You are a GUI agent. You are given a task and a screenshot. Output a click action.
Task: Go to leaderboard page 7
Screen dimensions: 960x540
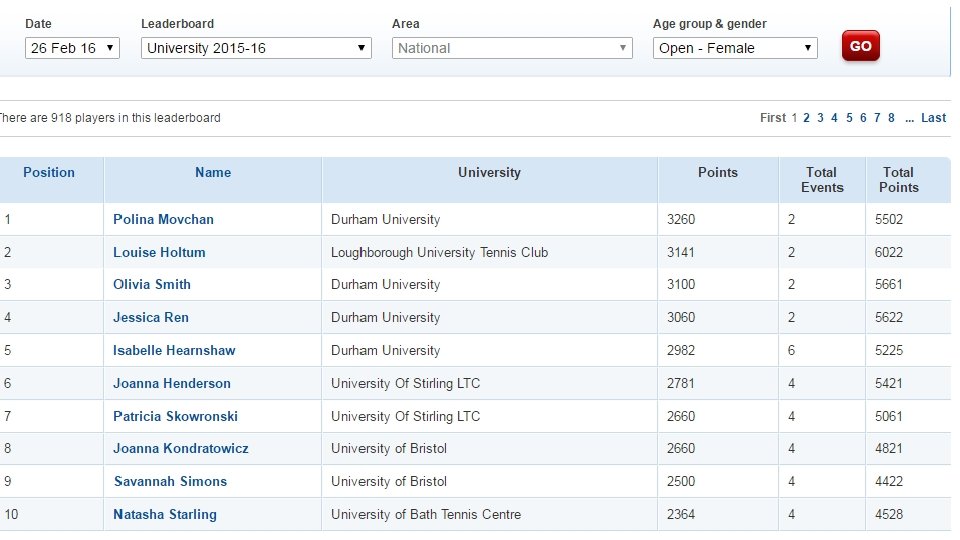pos(877,118)
